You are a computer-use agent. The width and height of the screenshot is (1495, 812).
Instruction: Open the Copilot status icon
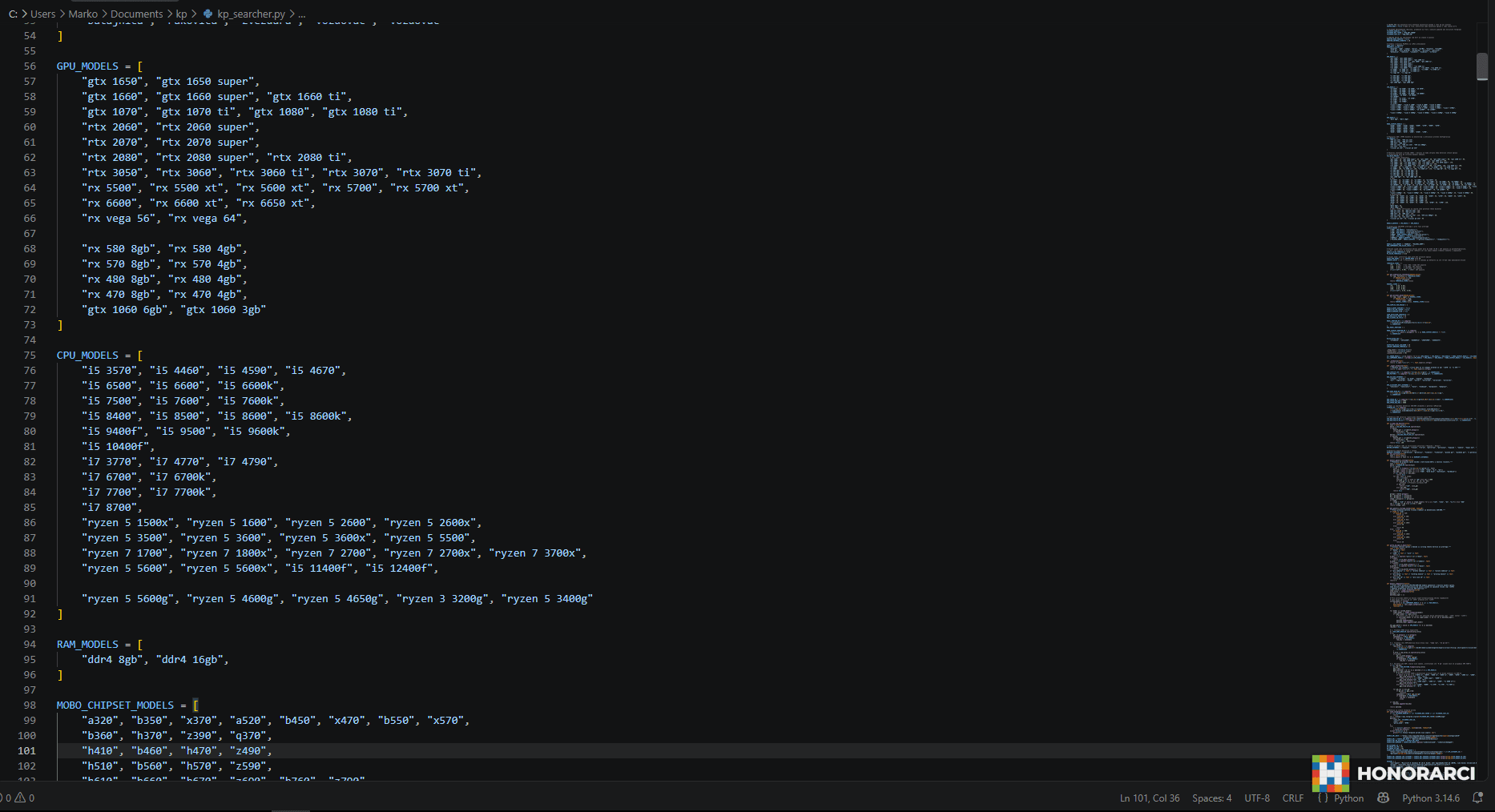(x=1383, y=798)
